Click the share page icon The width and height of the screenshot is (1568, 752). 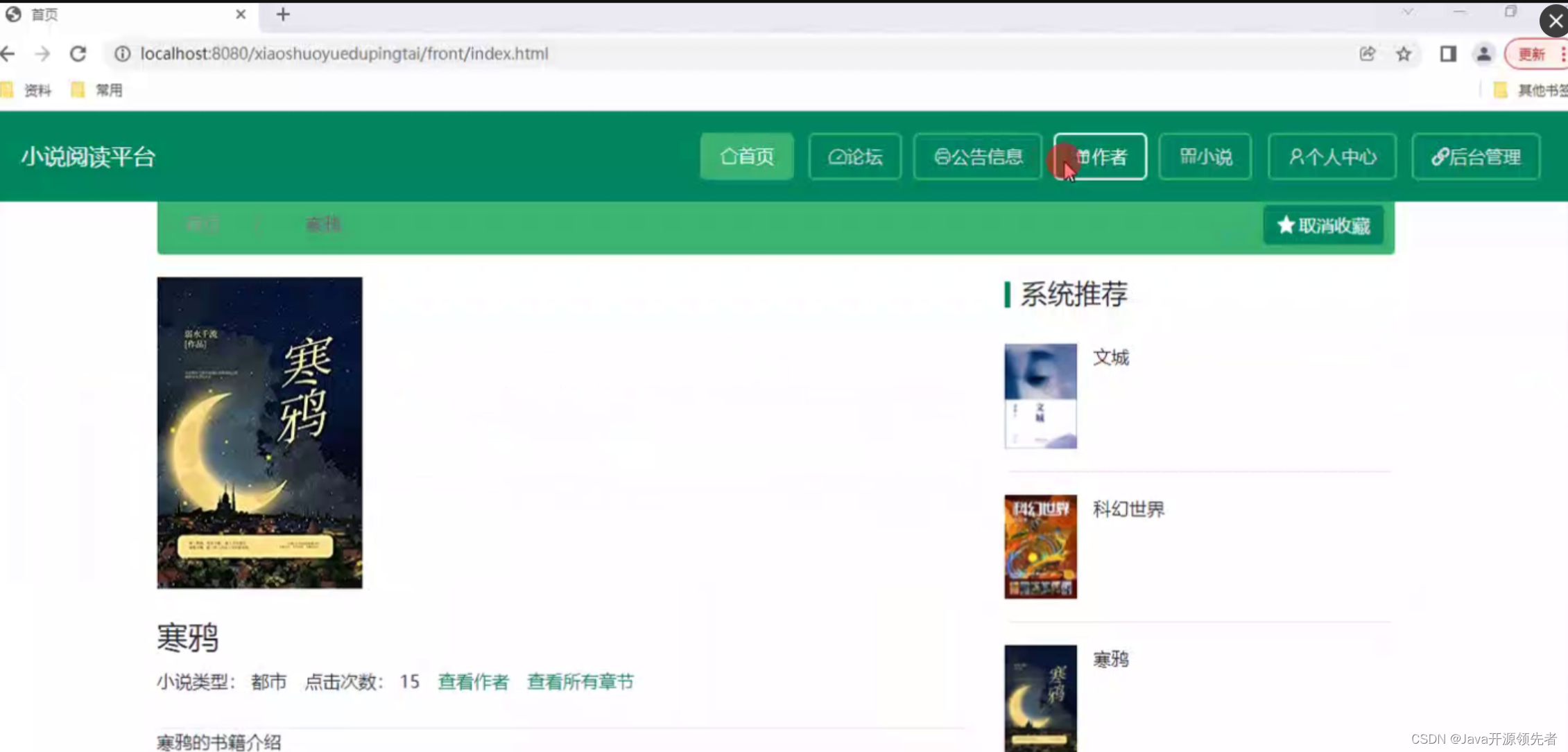tap(1367, 53)
